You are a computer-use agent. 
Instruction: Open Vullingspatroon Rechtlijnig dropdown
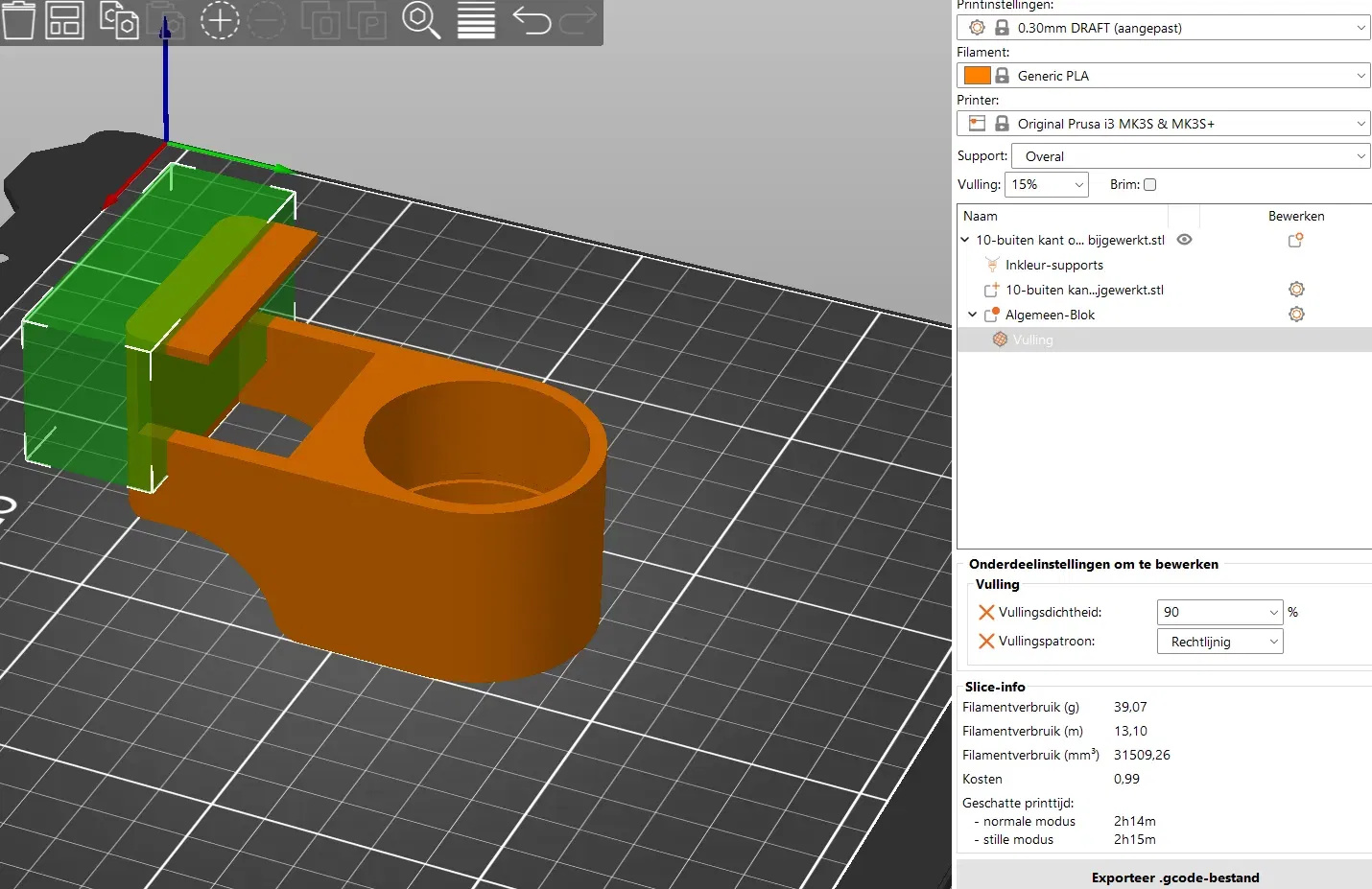click(x=1219, y=642)
